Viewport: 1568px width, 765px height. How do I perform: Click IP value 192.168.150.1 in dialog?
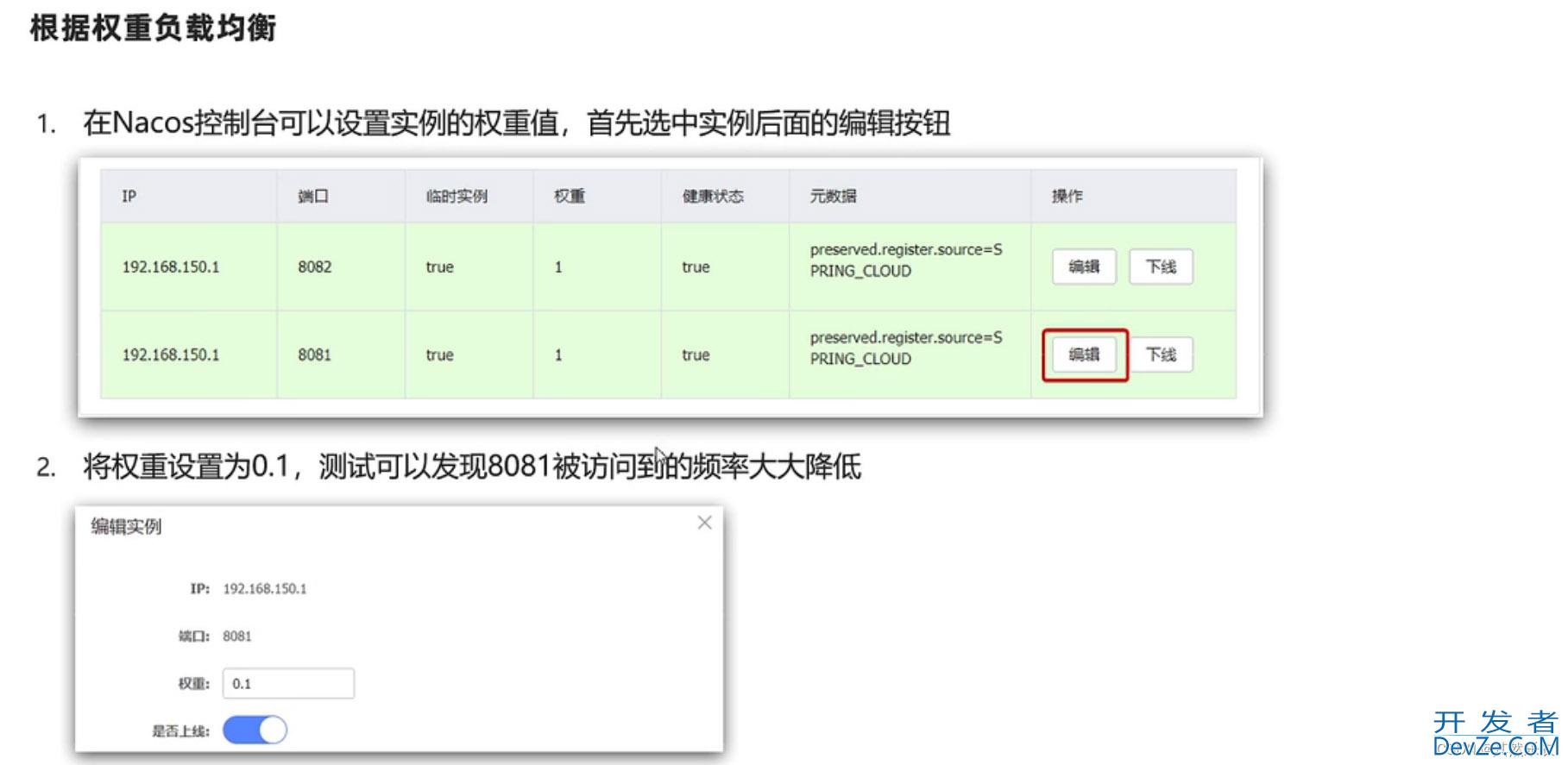265,589
